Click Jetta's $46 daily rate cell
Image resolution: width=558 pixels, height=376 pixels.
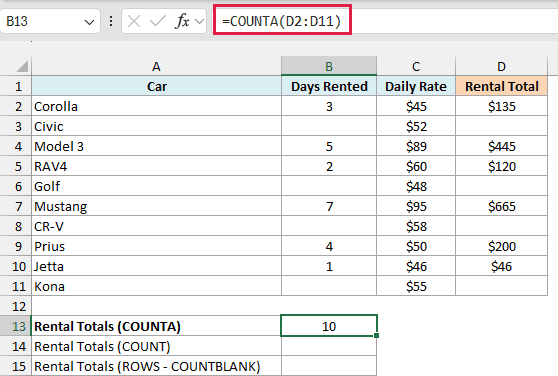click(416, 266)
